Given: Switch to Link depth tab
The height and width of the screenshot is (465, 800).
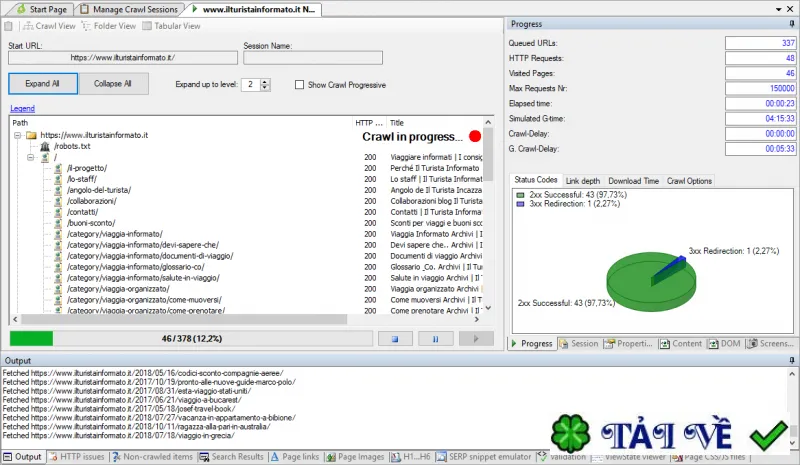Looking at the screenshot, I should pos(583,181).
